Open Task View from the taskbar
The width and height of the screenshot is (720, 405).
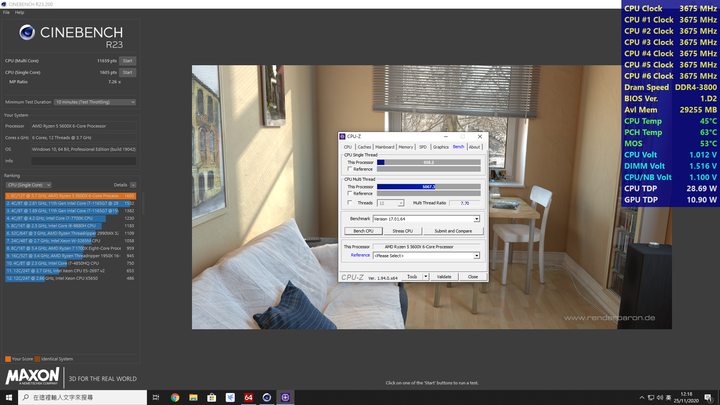pyautogui.click(x=156, y=397)
